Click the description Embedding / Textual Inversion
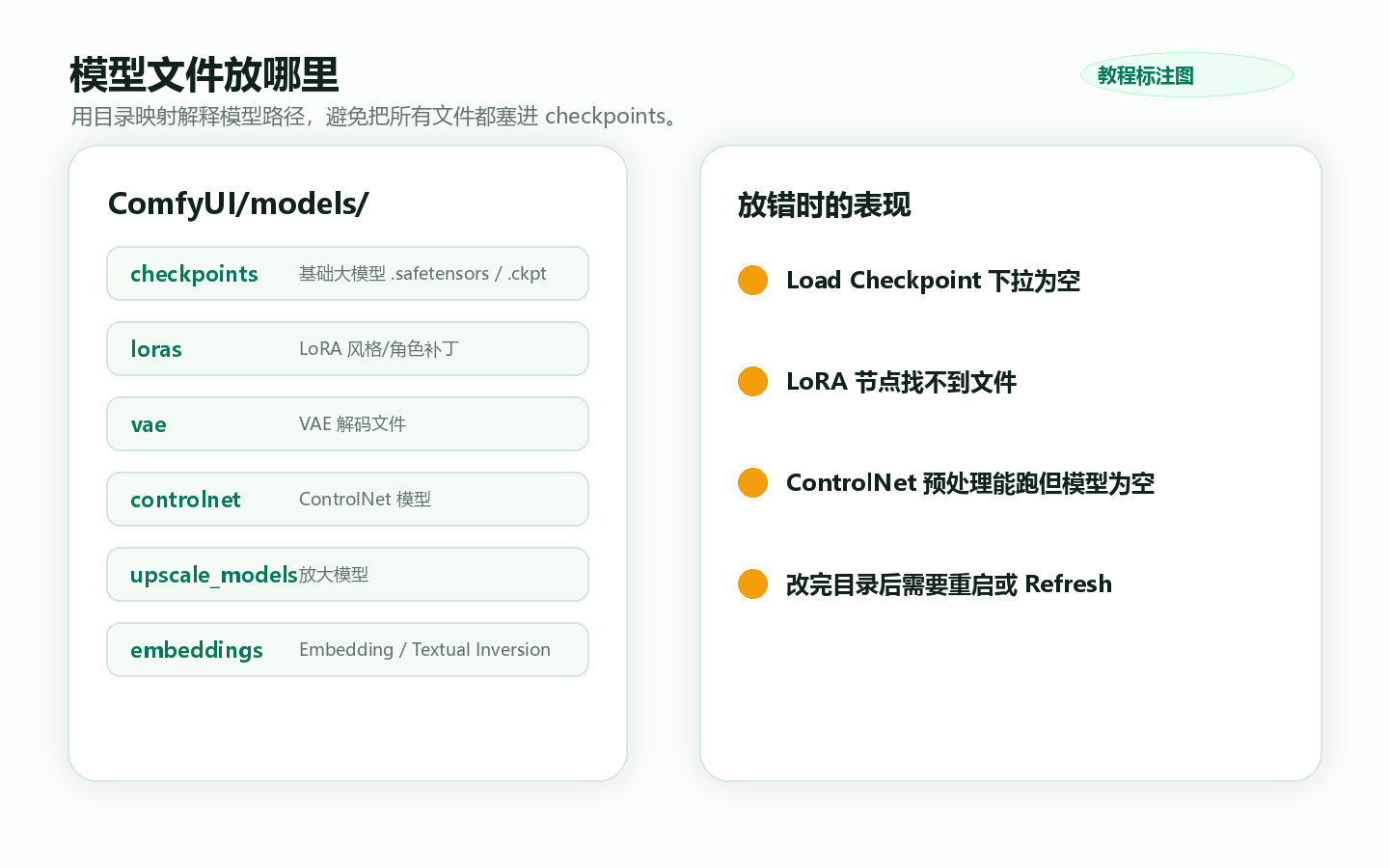Viewport: 1389px width, 868px height. [424, 650]
